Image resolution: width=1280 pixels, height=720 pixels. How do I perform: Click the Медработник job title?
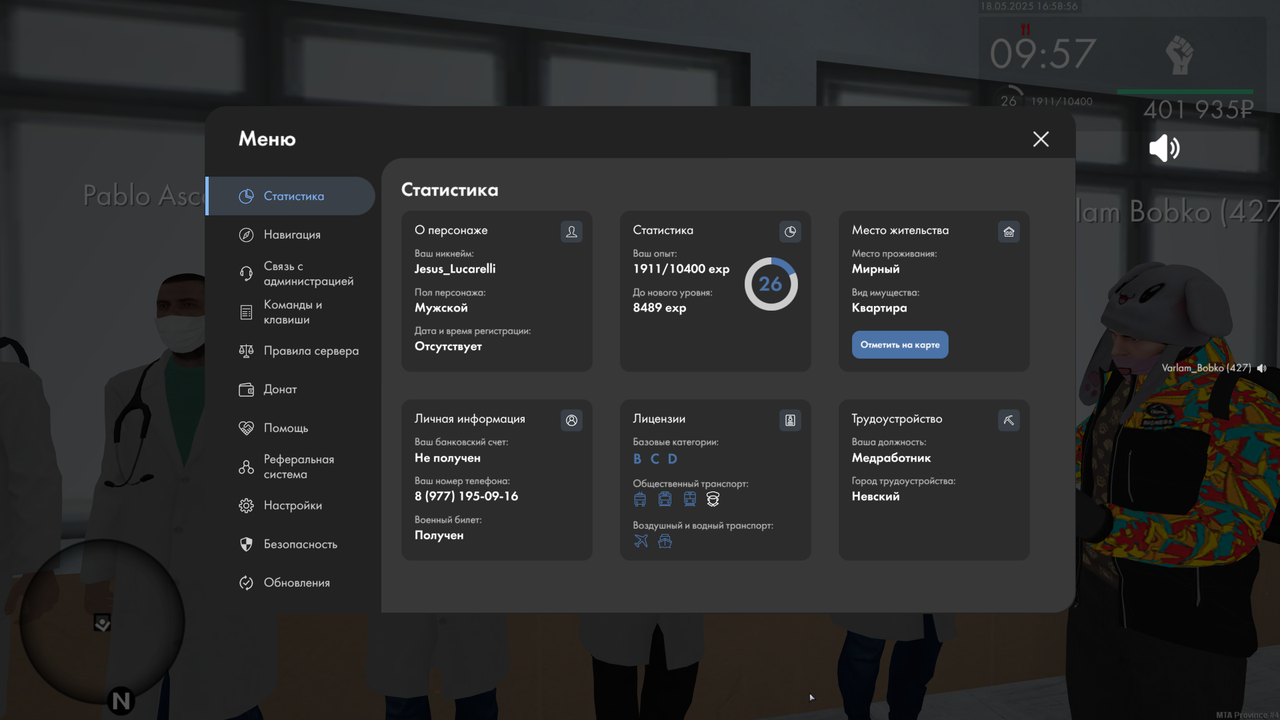pos(891,458)
